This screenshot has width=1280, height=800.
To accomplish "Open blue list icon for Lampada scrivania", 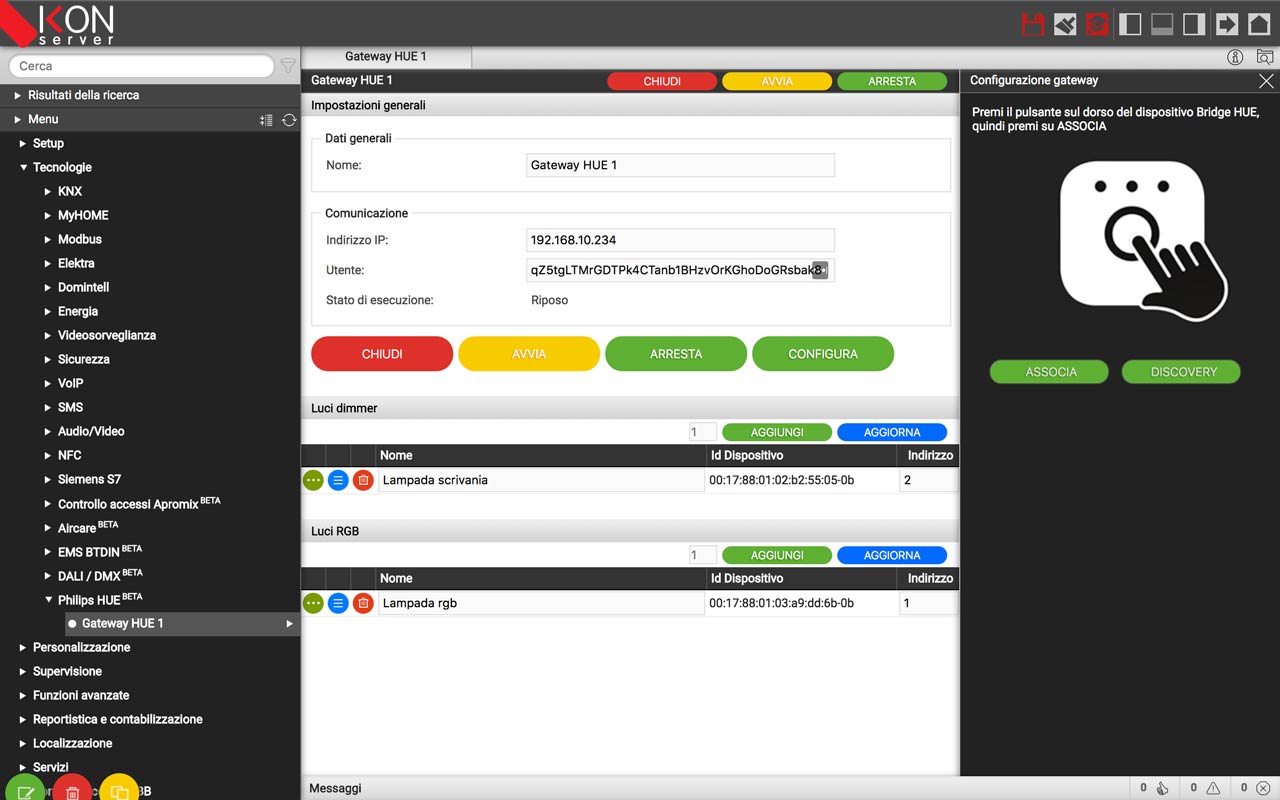I will pos(338,481).
